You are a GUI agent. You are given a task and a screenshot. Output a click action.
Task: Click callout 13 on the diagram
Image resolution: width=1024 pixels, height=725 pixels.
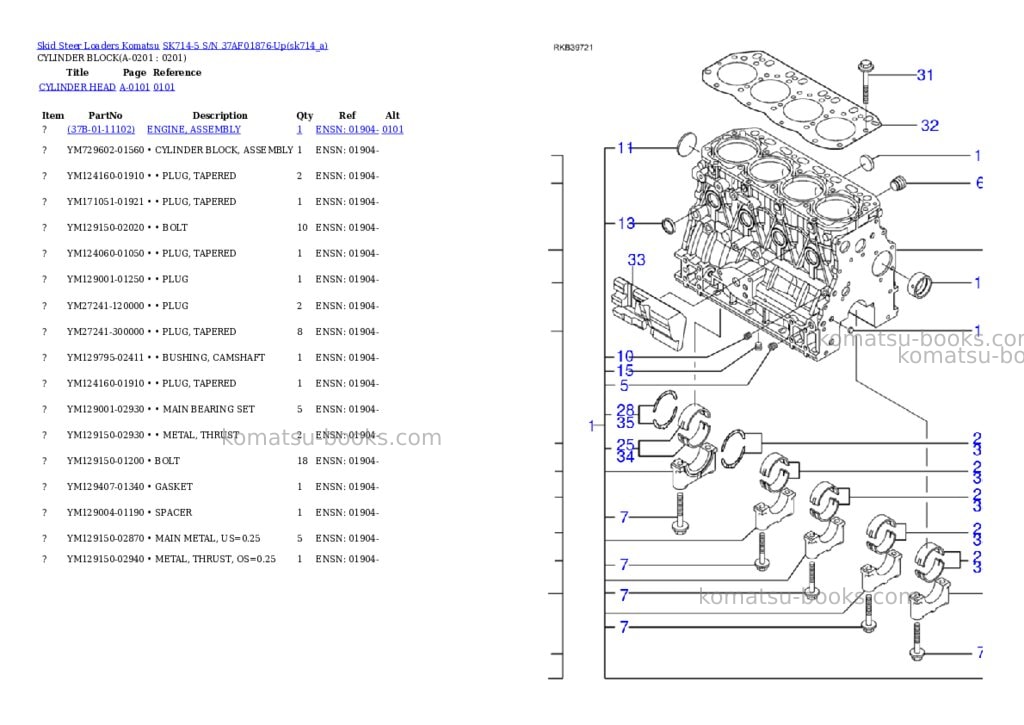coord(626,223)
